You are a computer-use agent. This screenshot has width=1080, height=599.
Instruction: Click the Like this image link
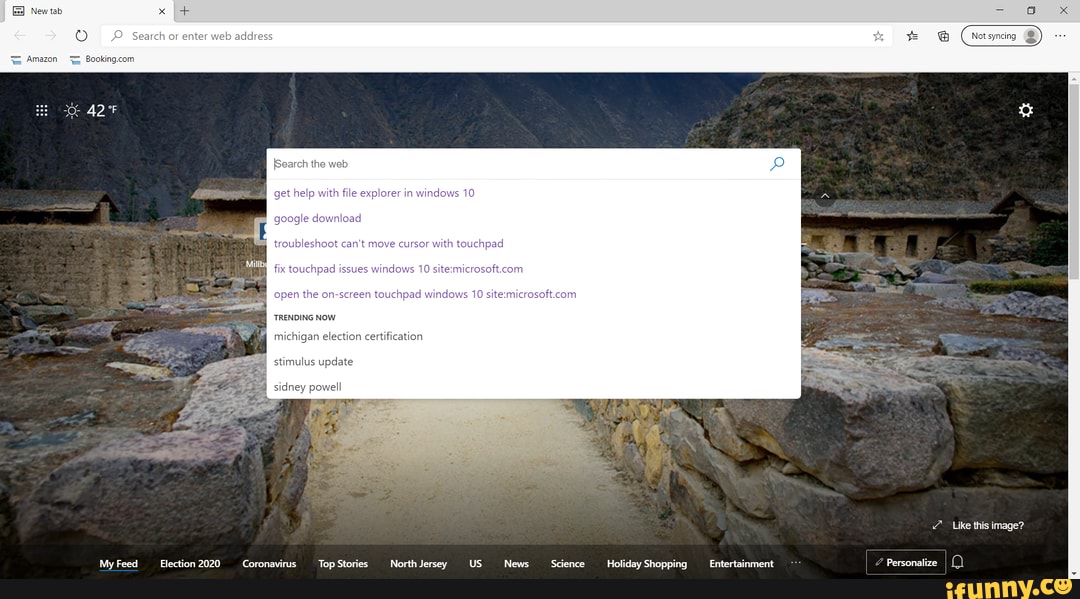986,525
